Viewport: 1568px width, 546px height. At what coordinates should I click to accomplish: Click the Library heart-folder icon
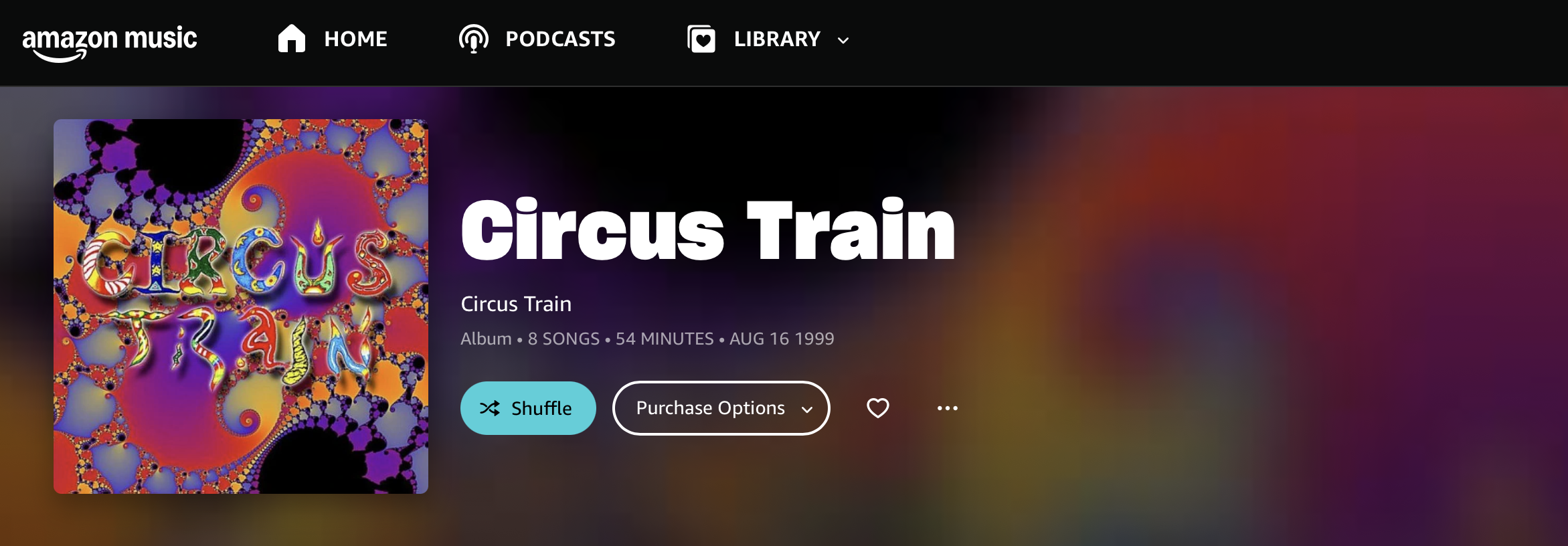[x=701, y=39]
